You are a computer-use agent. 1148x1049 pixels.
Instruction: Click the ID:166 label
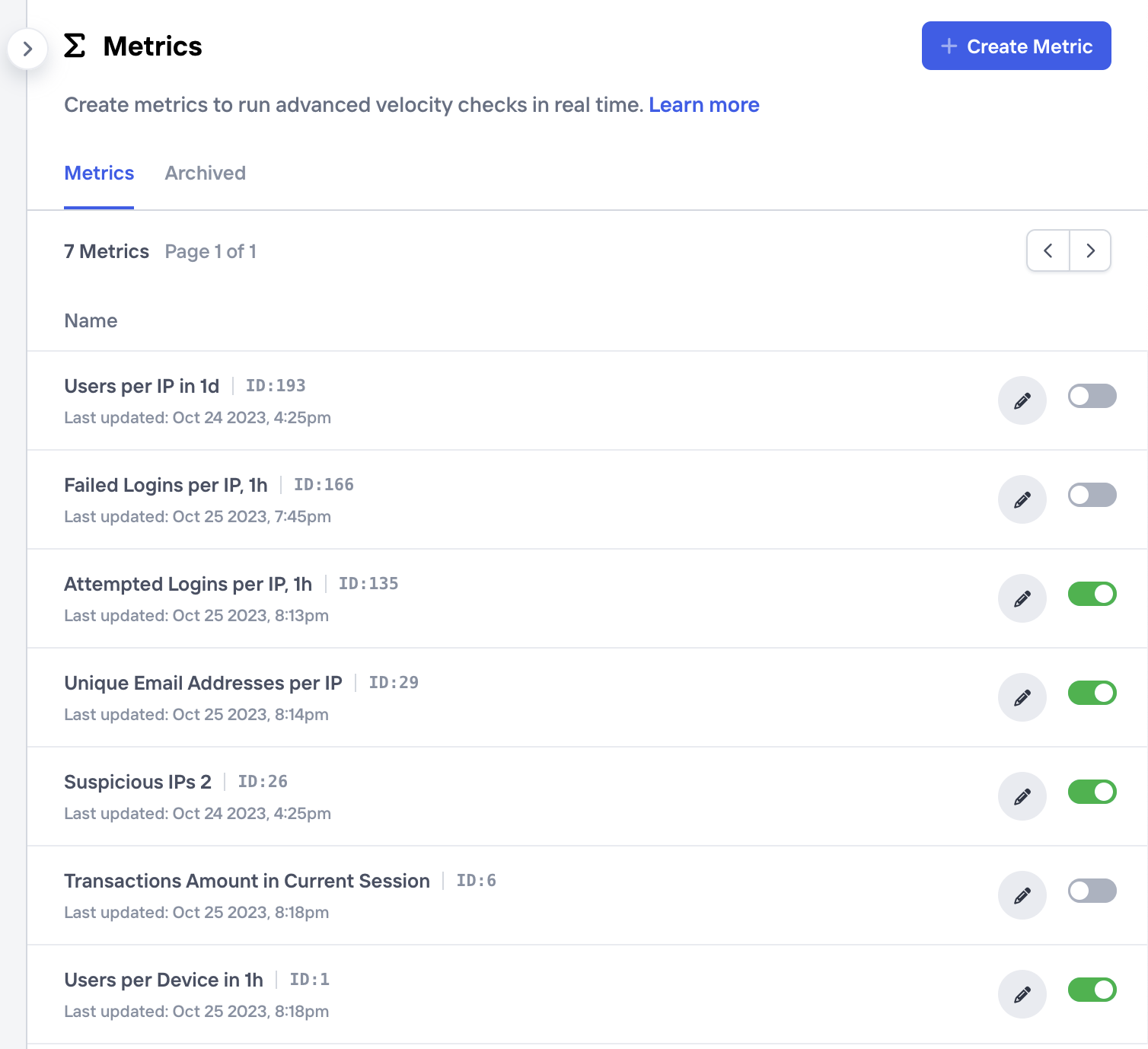(x=324, y=485)
